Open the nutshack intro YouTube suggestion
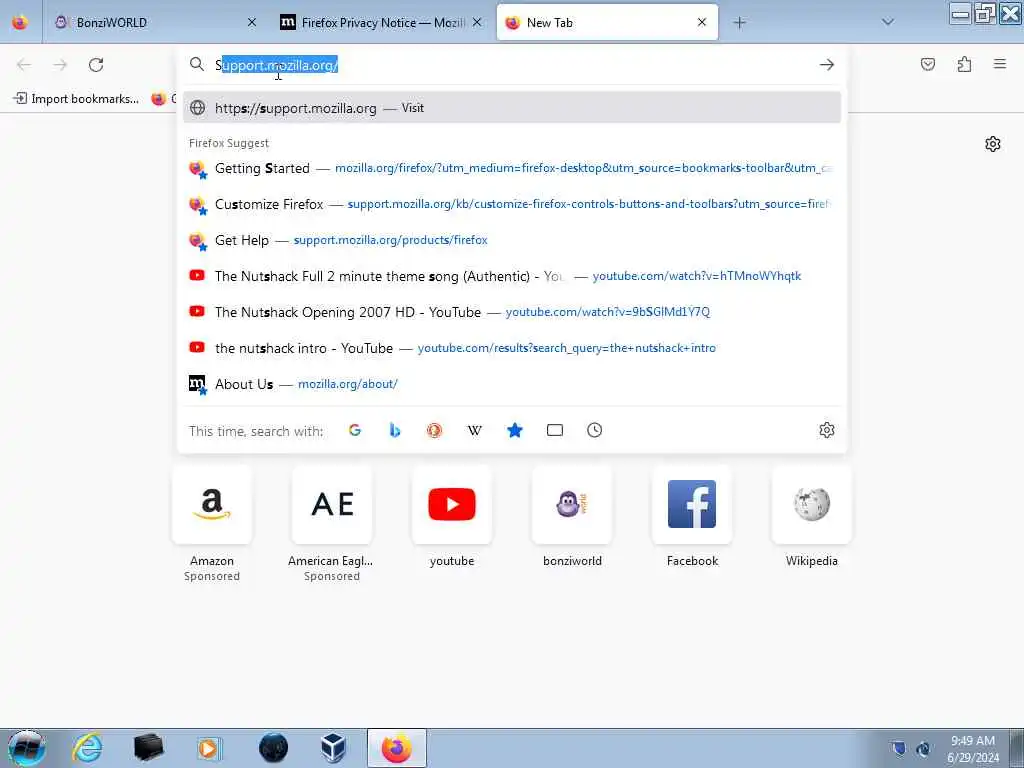Image resolution: width=1024 pixels, height=768 pixels. (x=512, y=347)
